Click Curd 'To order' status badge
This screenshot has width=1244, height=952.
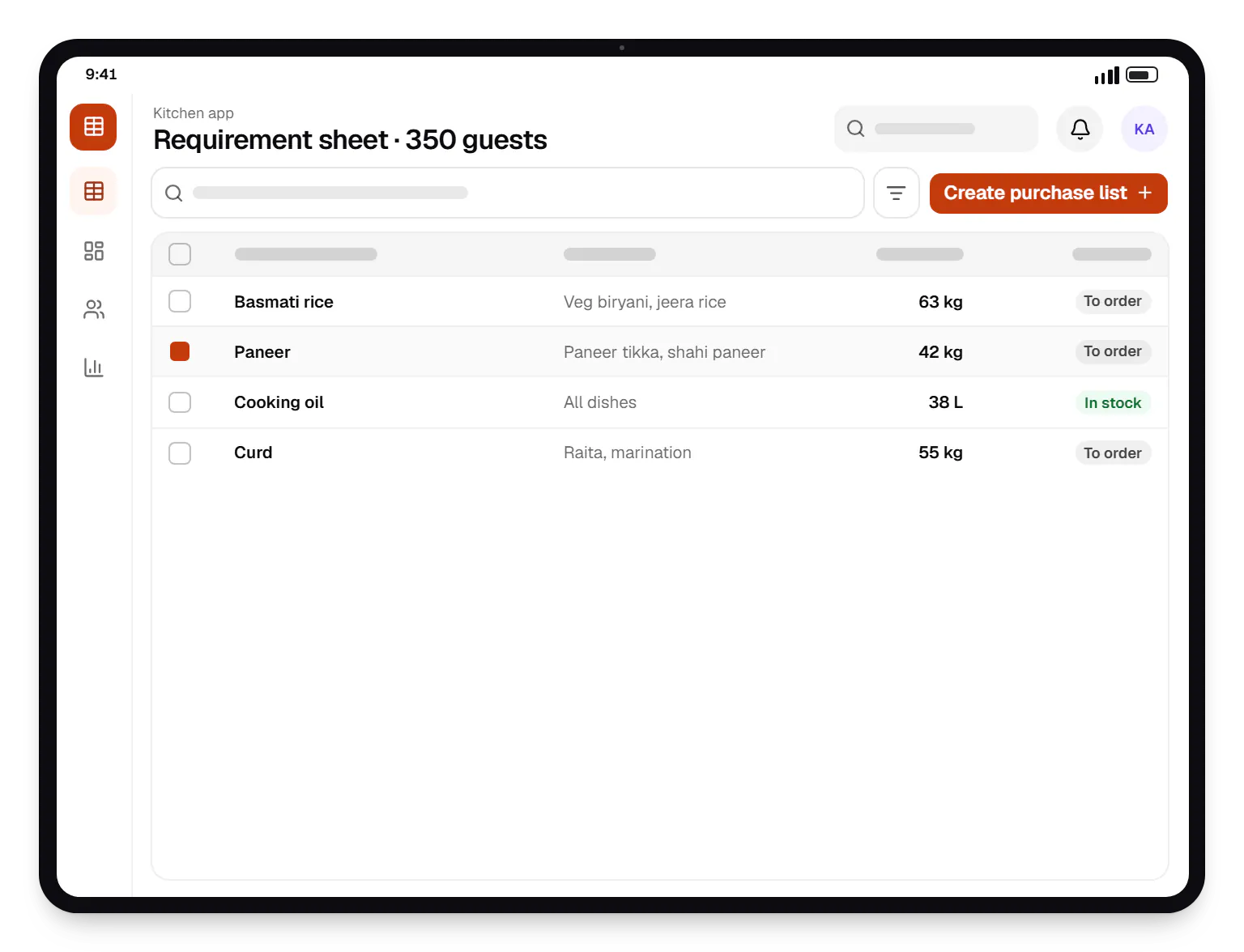[x=1113, y=453]
